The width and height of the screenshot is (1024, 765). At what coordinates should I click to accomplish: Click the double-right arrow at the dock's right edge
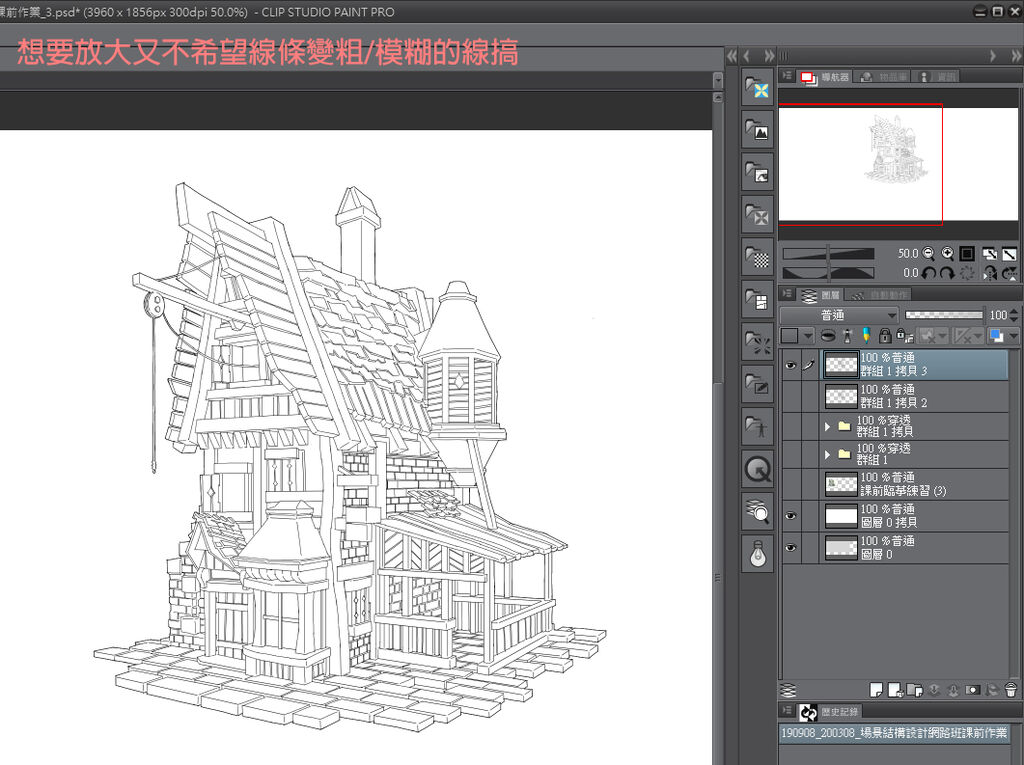click(x=1016, y=56)
